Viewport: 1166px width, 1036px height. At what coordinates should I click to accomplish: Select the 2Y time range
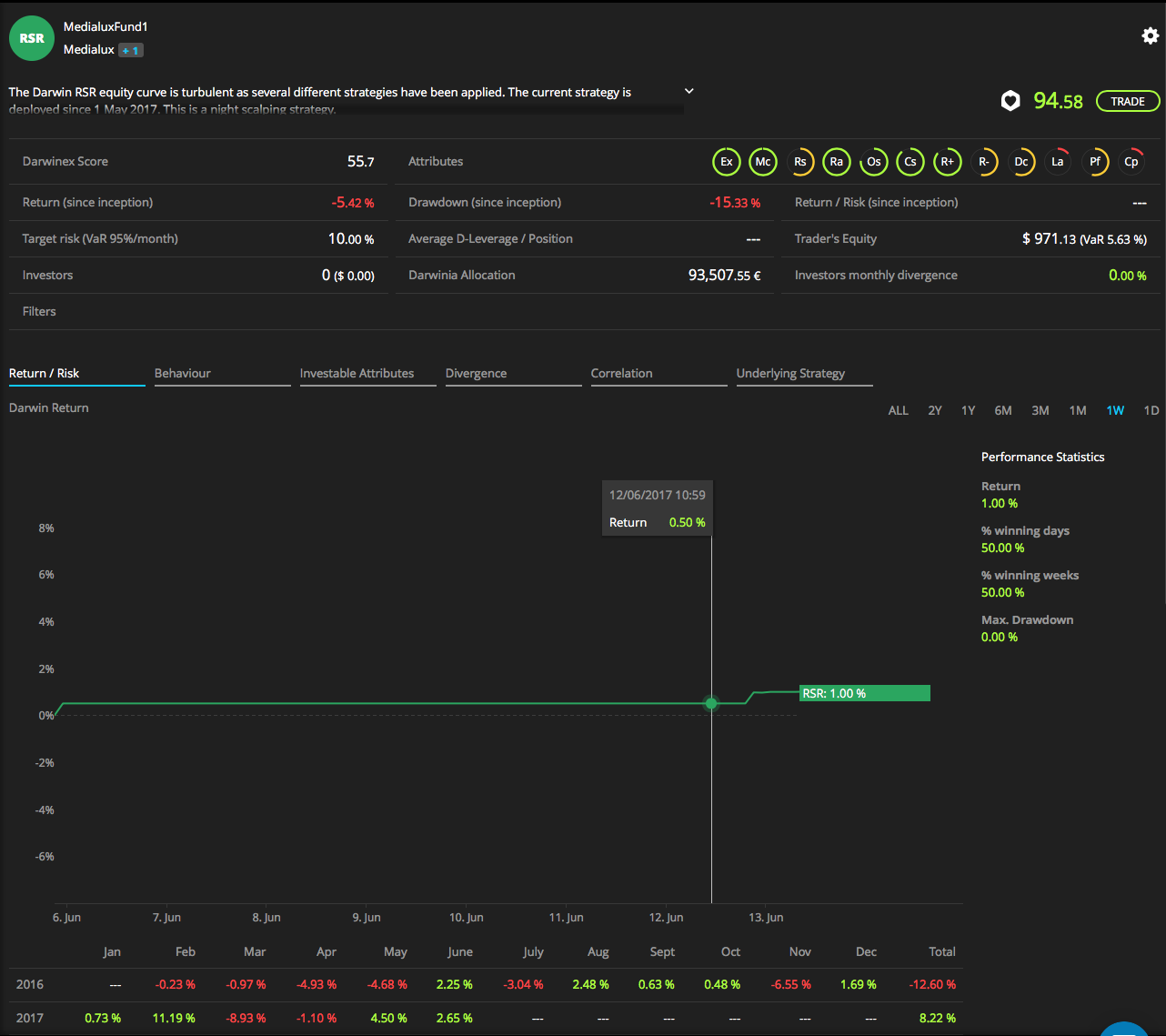click(935, 410)
